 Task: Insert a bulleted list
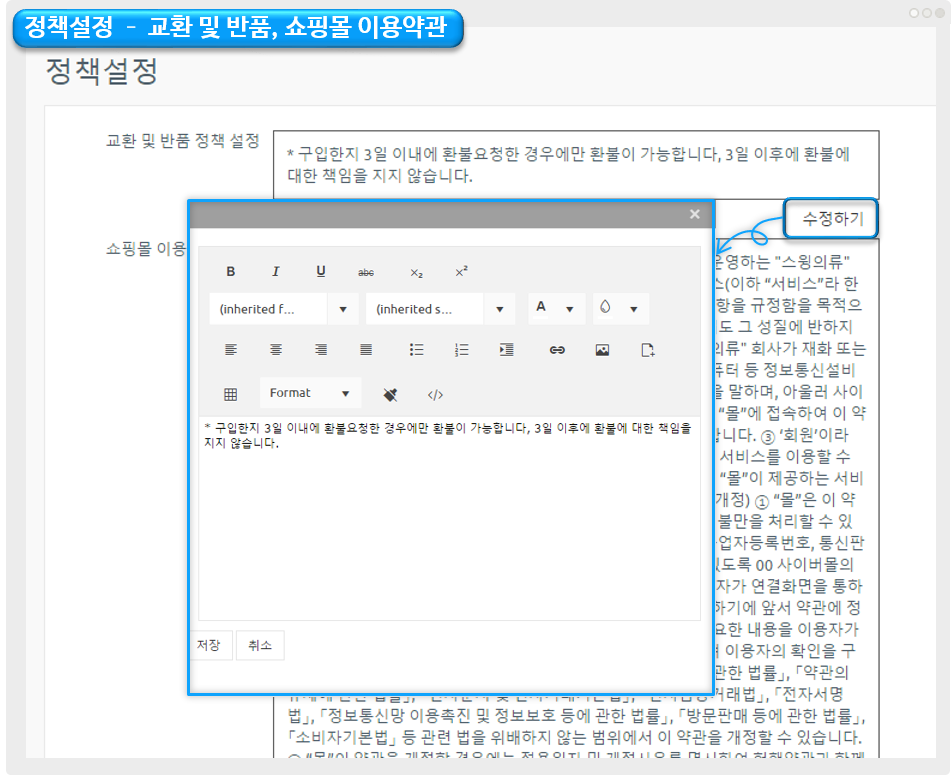(417, 350)
